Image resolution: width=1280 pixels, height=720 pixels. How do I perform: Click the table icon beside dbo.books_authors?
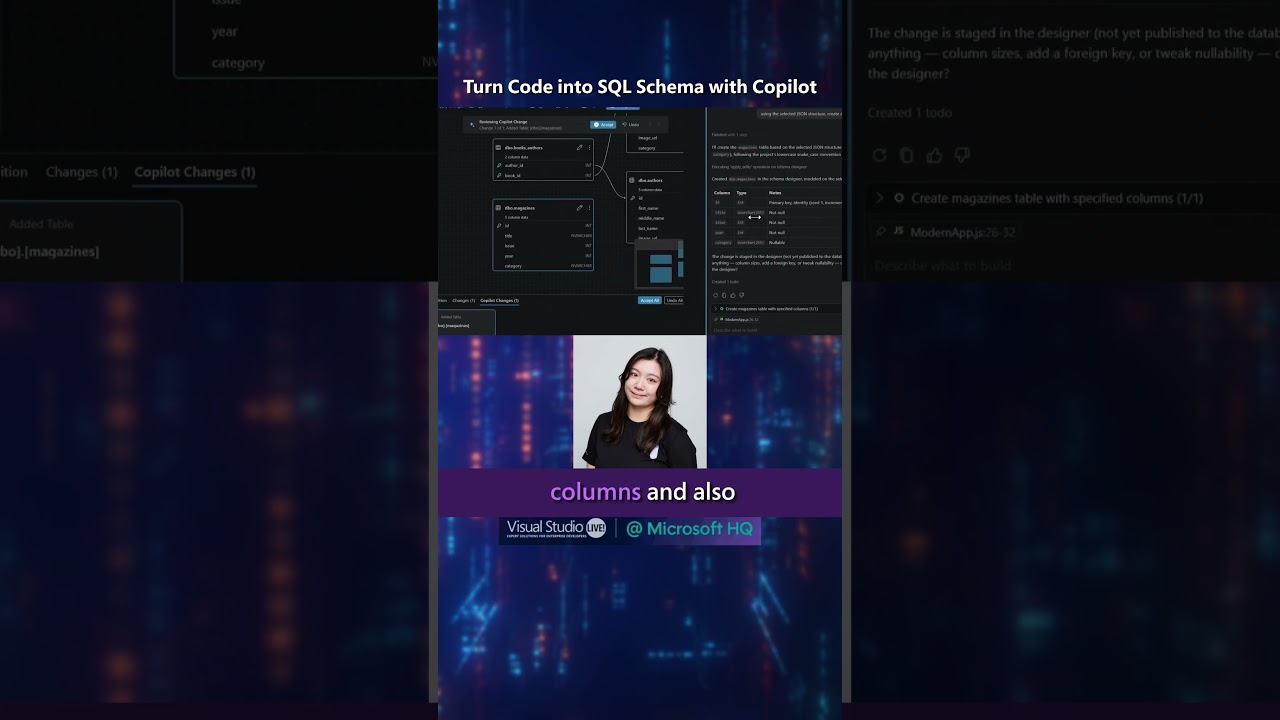click(499, 148)
